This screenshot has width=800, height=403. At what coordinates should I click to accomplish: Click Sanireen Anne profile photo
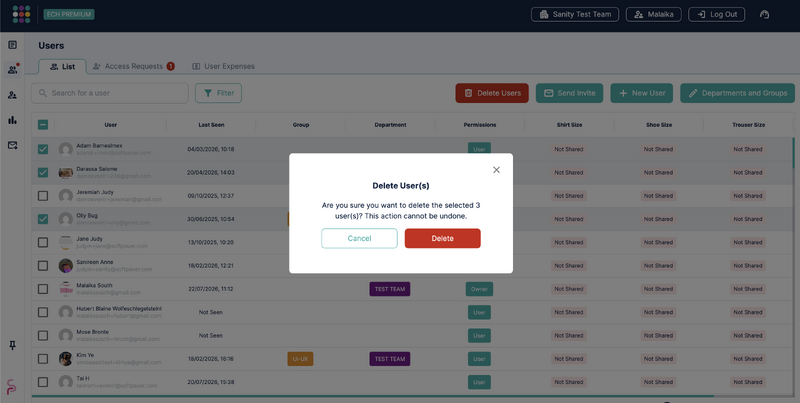click(x=65, y=266)
